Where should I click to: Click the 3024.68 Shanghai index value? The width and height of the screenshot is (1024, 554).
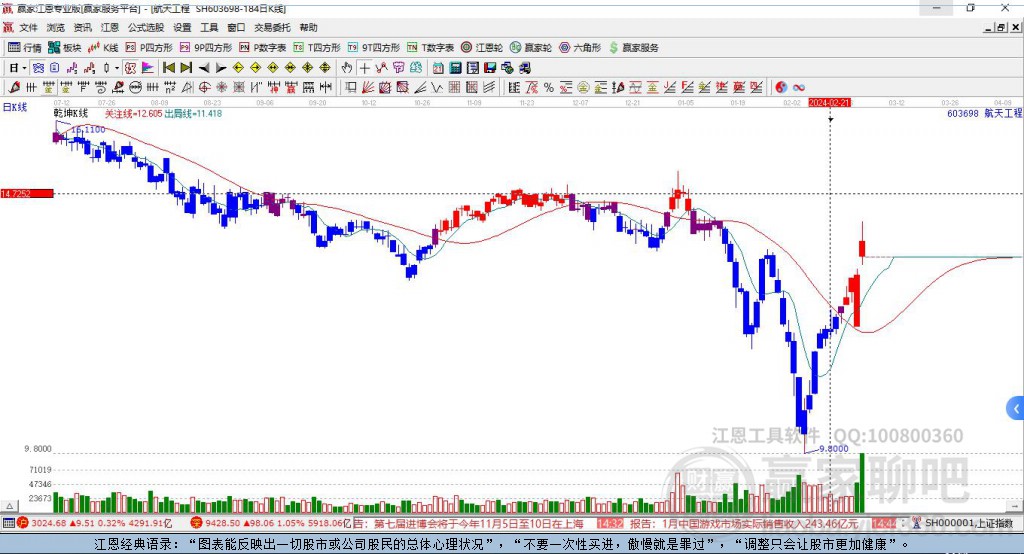pyautogui.click(x=49, y=523)
